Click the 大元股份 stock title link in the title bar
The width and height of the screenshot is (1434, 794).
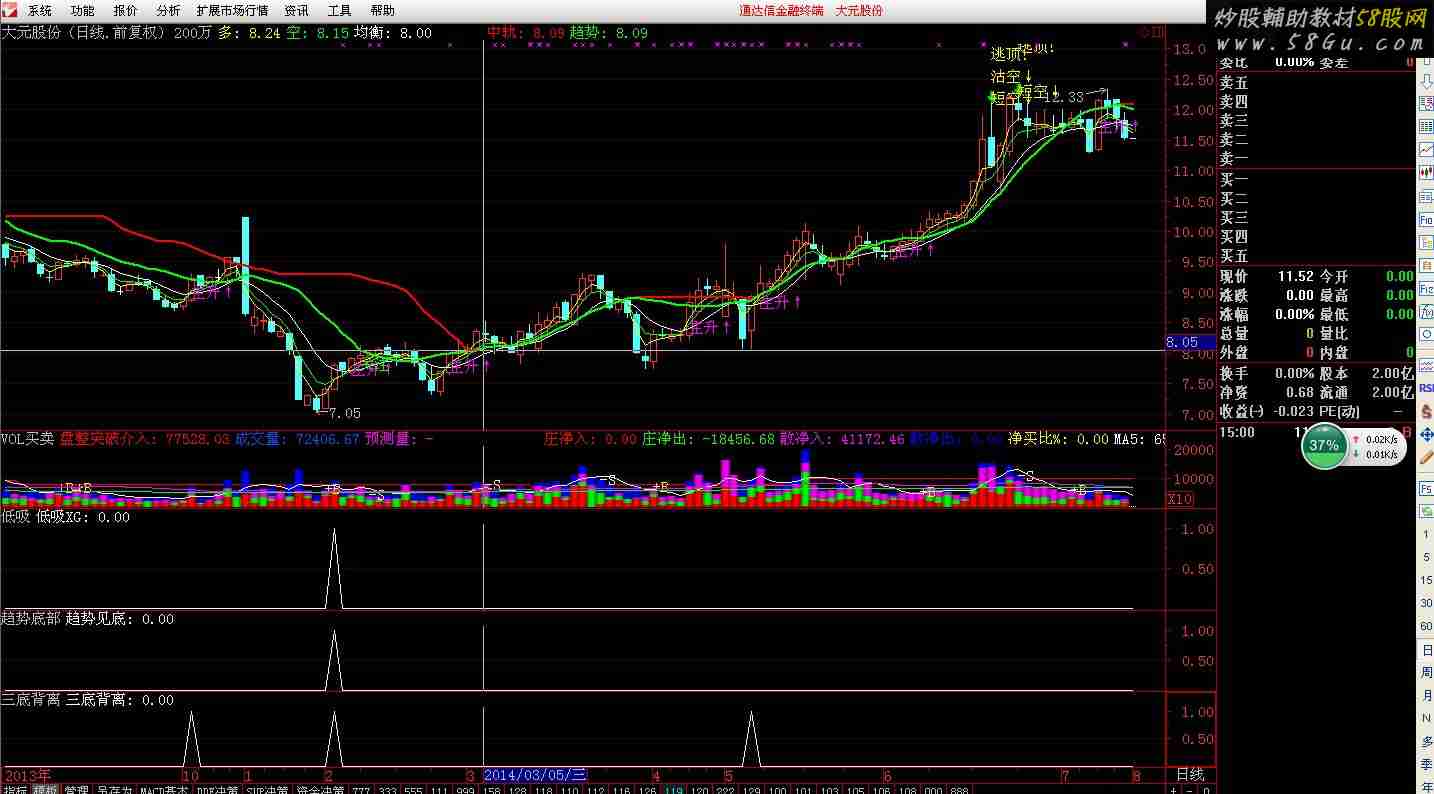tap(859, 10)
